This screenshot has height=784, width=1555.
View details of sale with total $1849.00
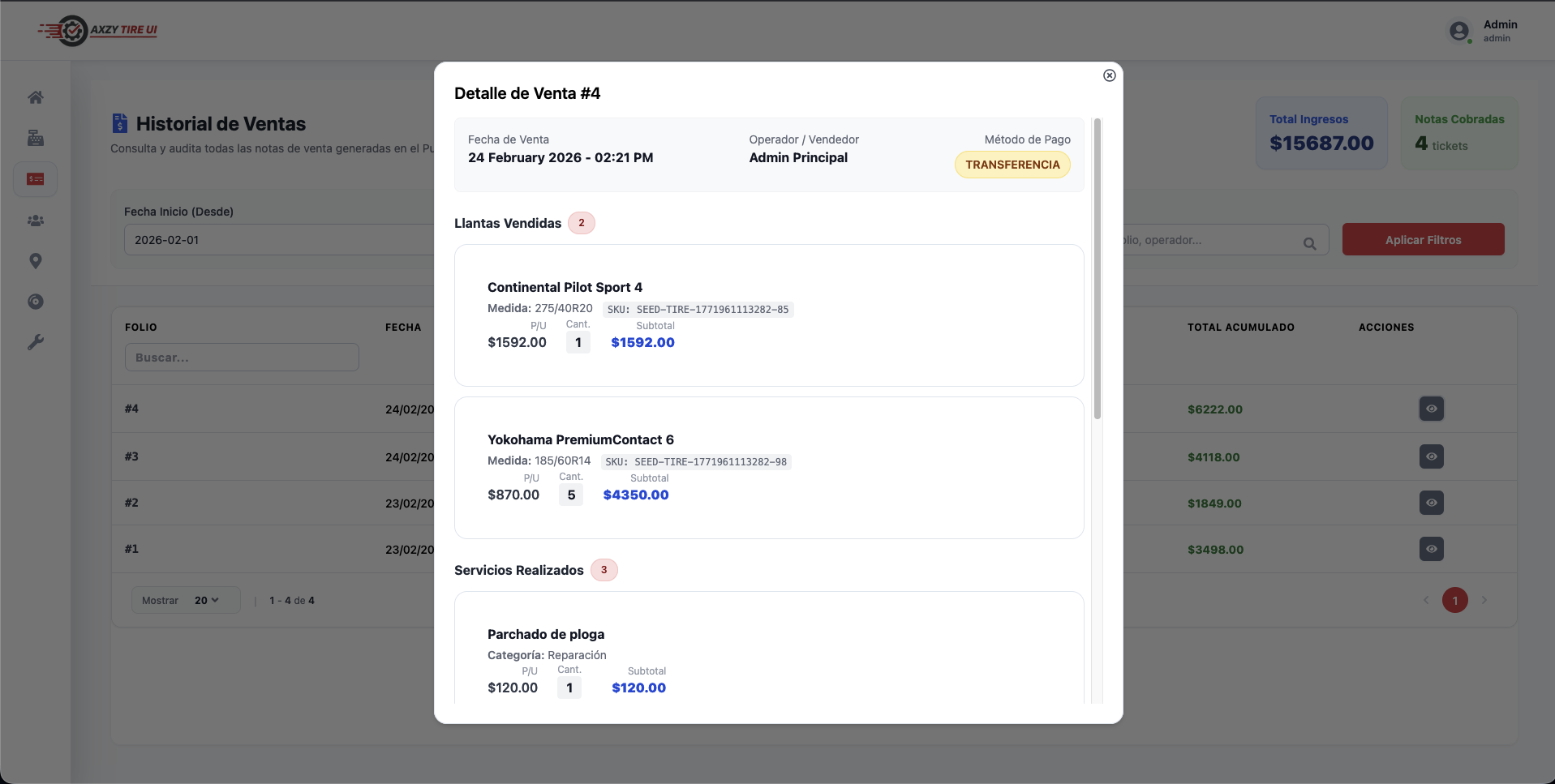pyautogui.click(x=1431, y=503)
